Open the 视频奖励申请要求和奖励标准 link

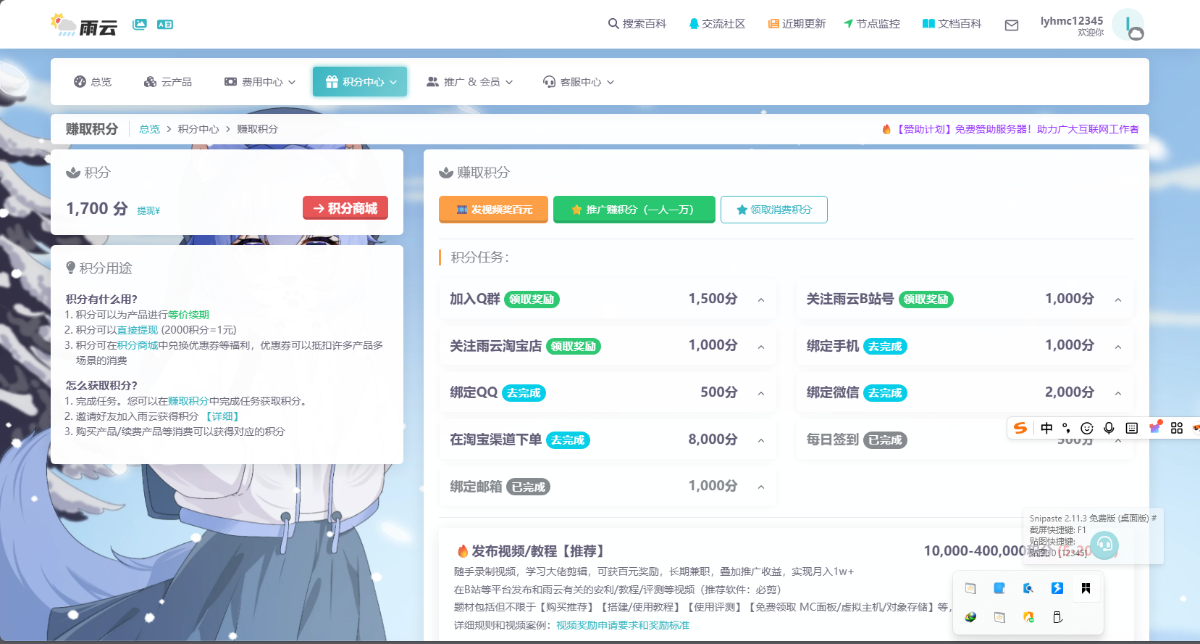(622, 625)
